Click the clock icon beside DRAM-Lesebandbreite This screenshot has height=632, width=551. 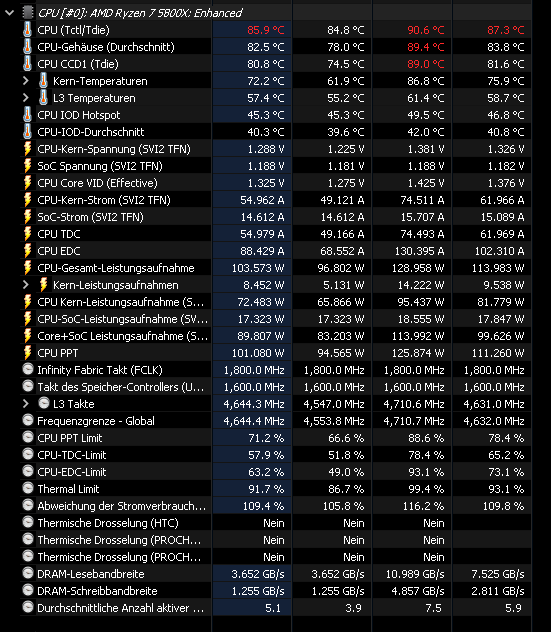point(28,573)
